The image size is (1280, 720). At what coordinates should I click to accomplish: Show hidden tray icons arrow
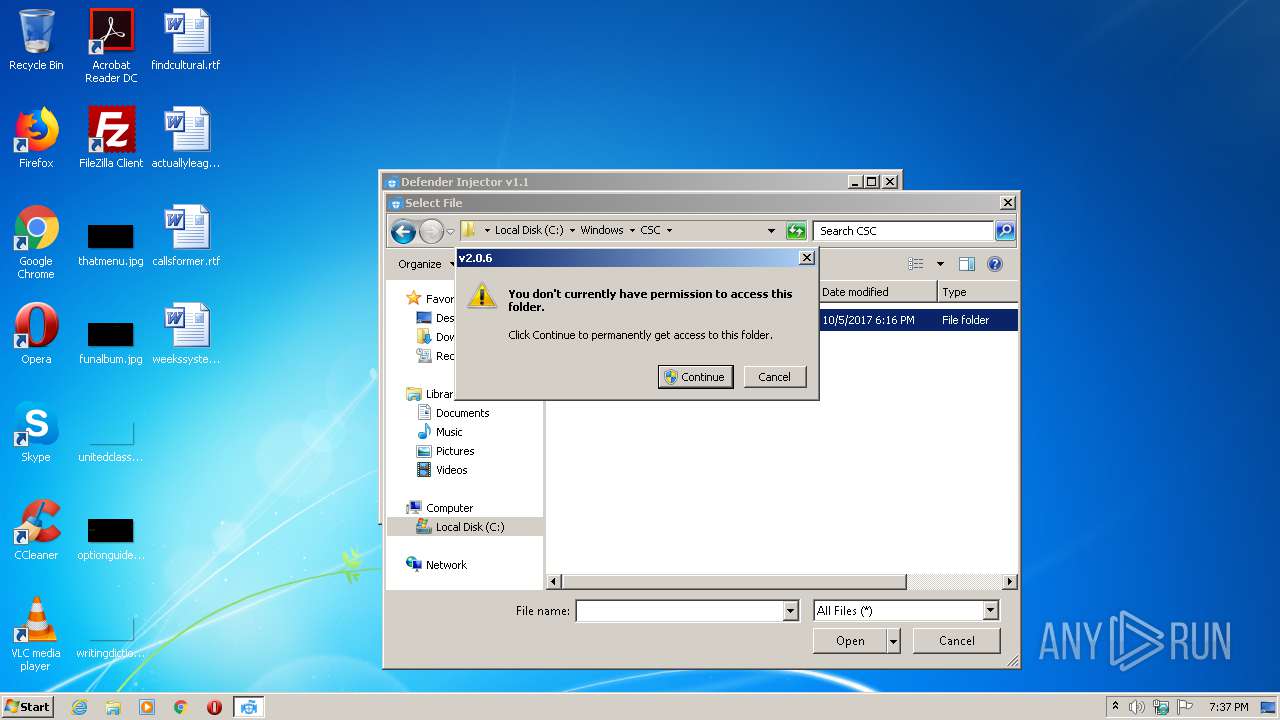point(1115,706)
